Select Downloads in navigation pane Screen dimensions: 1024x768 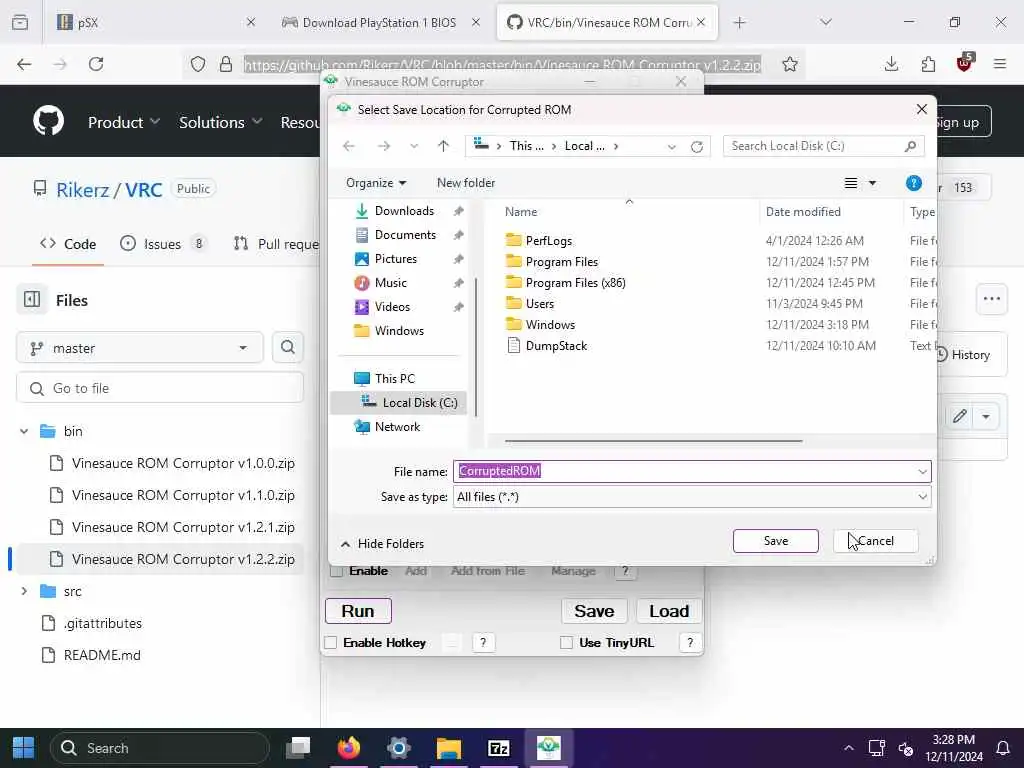click(404, 210)
